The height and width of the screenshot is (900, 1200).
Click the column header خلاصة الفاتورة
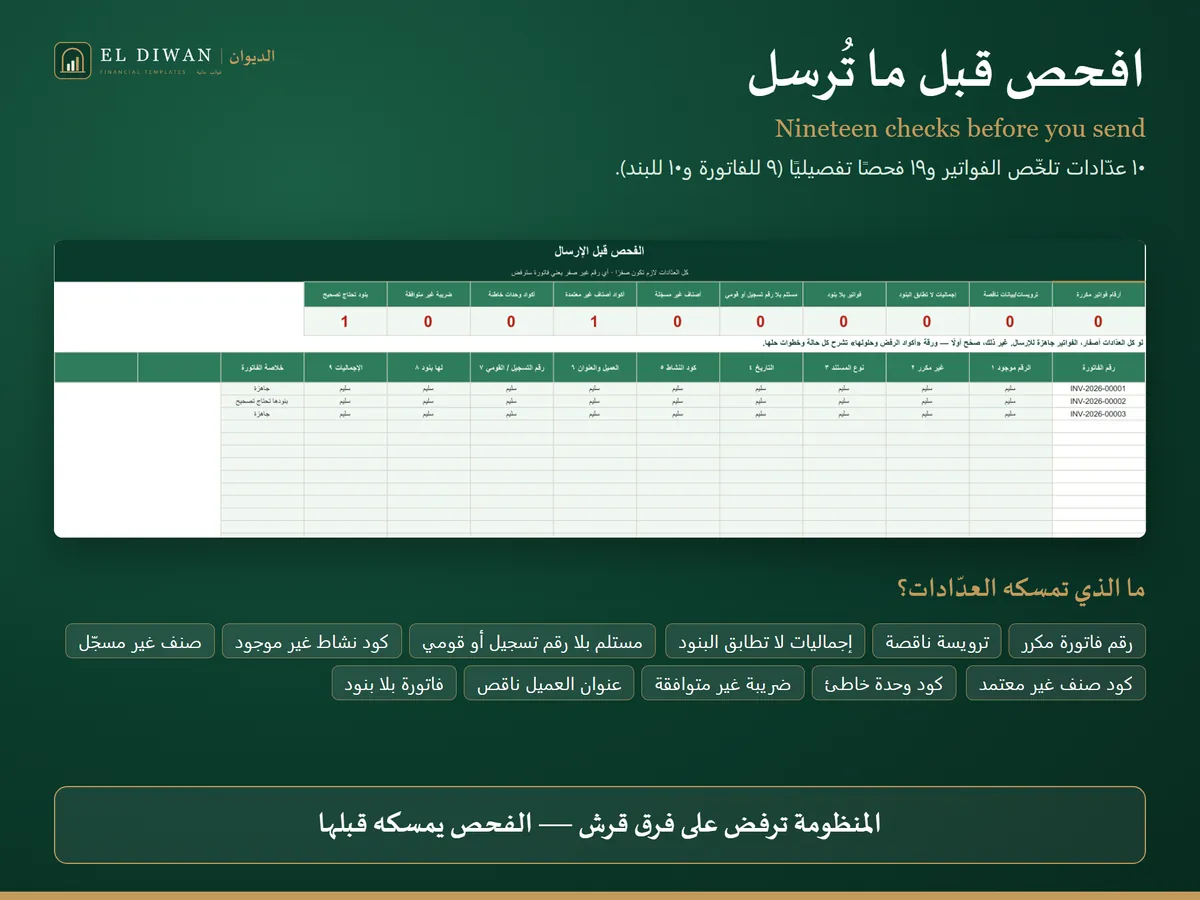point(262,368)
